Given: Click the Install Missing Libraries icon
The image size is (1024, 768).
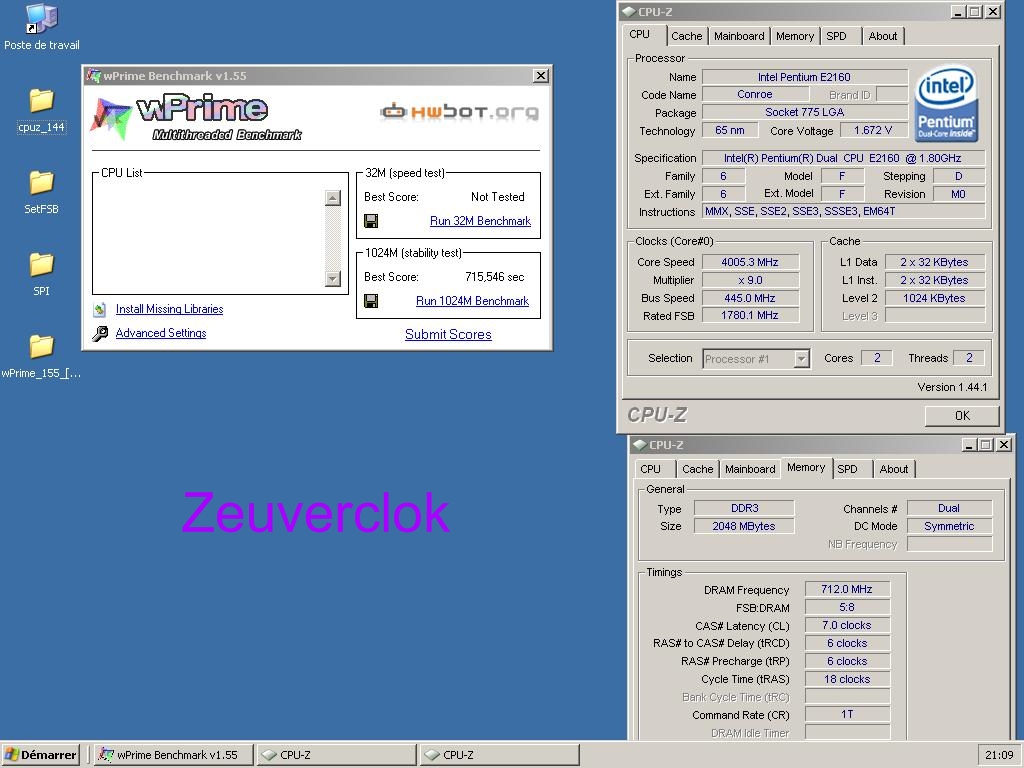Looking at the screenshot, I should [x=99, y=310].
